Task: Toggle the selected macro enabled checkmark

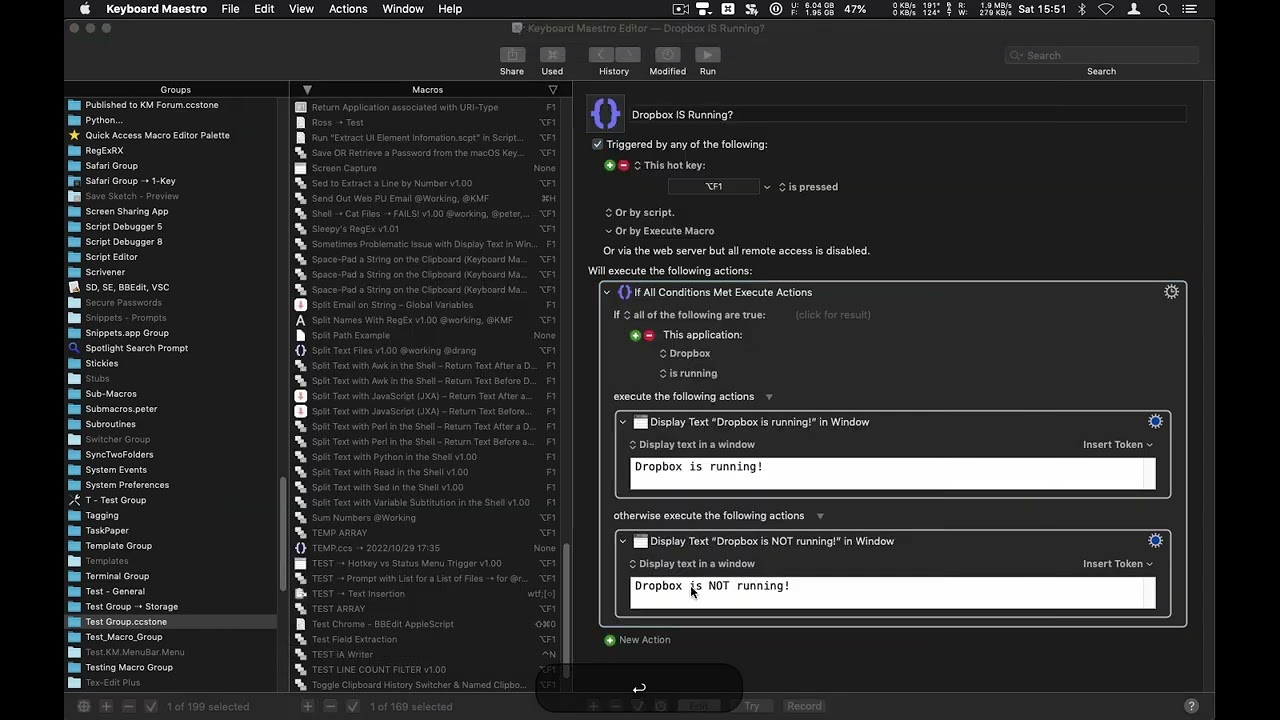Action: [353, 706]
